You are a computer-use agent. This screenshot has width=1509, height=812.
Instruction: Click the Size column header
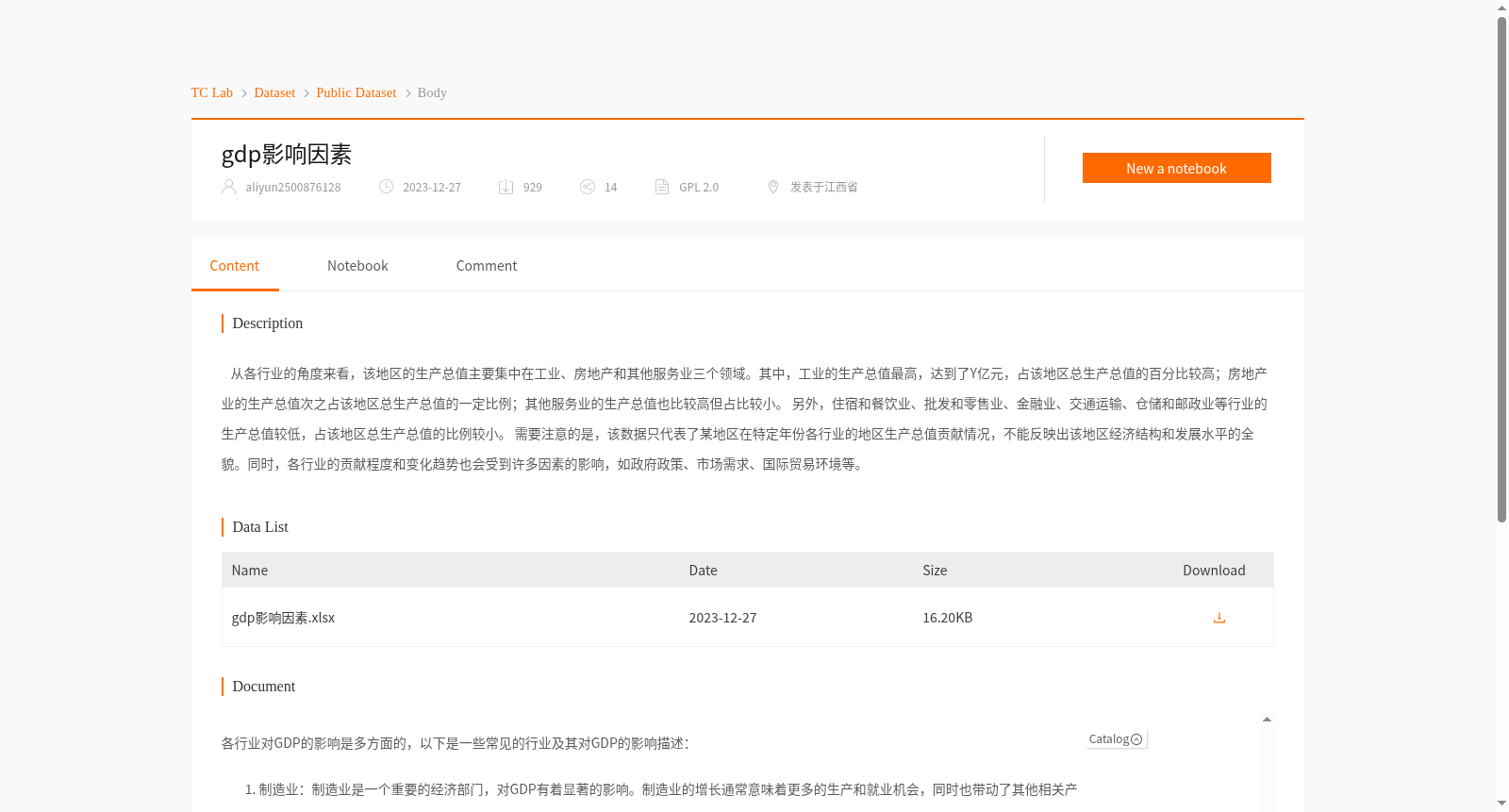pyautogui.click(x=935, y=571)
